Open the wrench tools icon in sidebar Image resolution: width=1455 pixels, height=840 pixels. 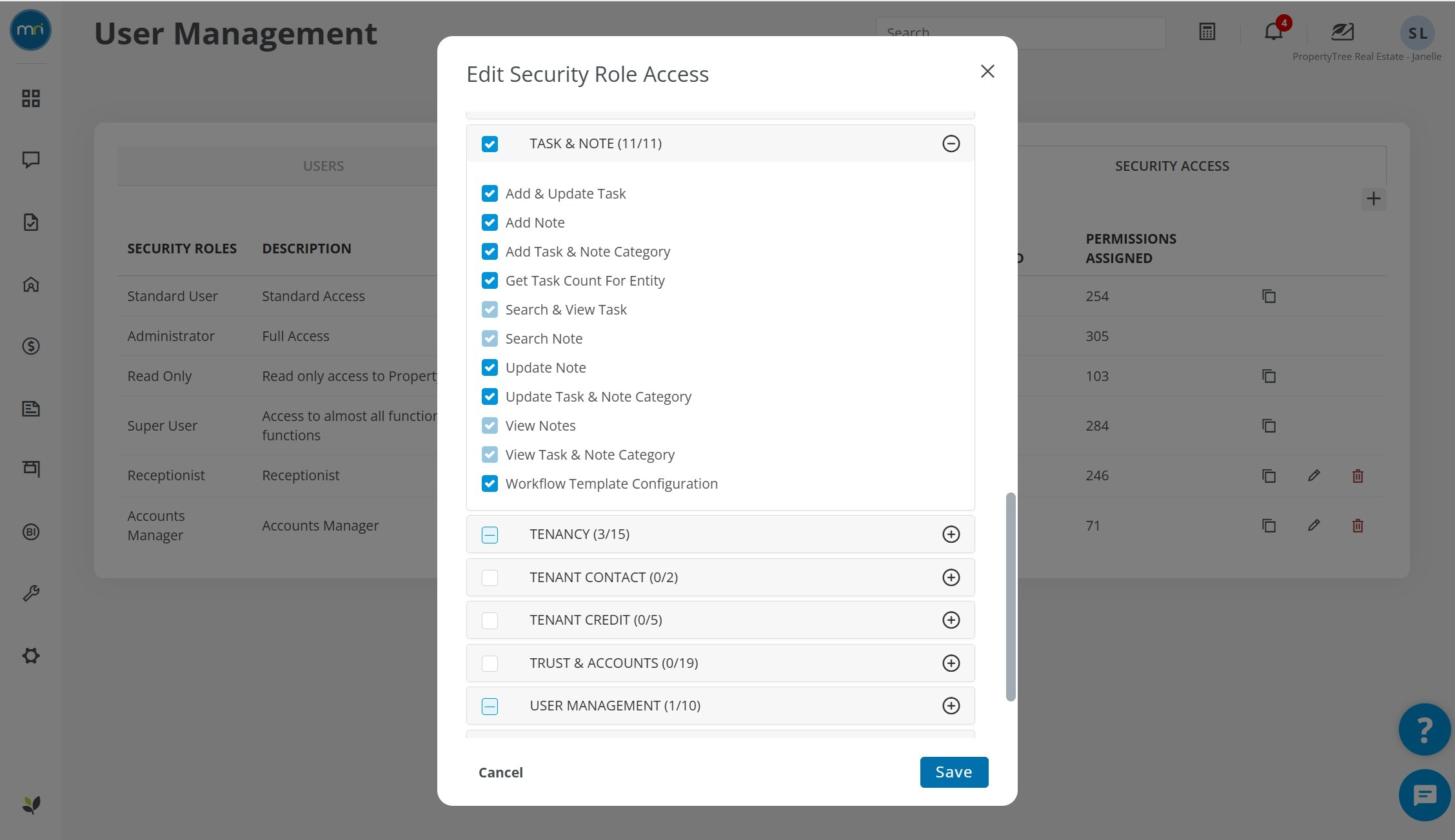coord(30,593)
